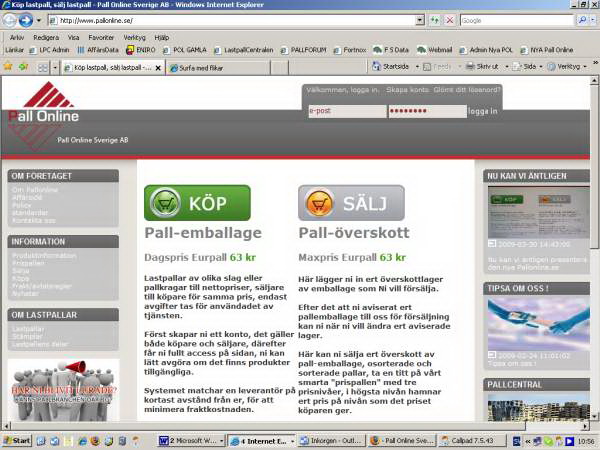
Task: Click the Refresh page icon
Action: click(x=434, y=20)
